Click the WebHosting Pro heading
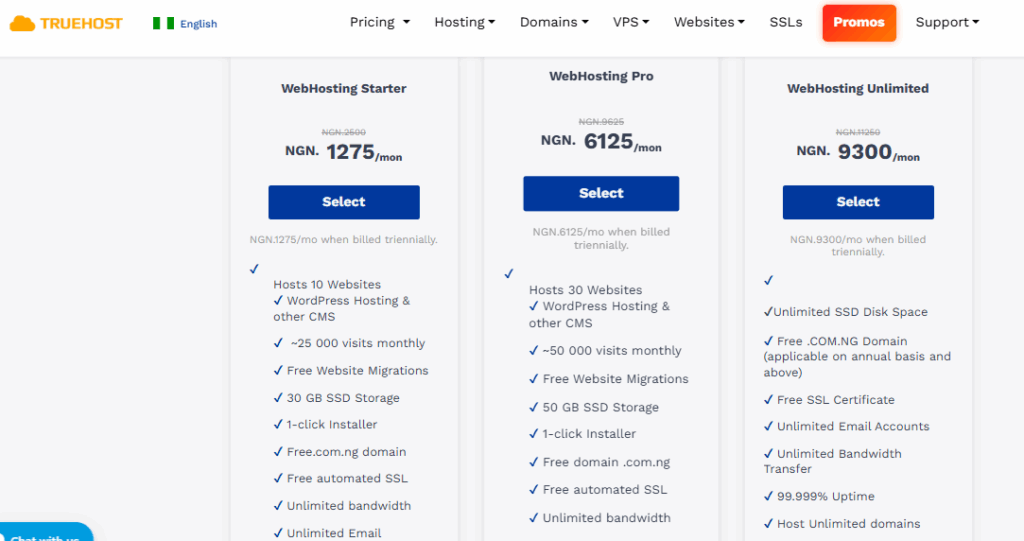Viewport: 1024px width, 541px height. click(x=601, y=76)
